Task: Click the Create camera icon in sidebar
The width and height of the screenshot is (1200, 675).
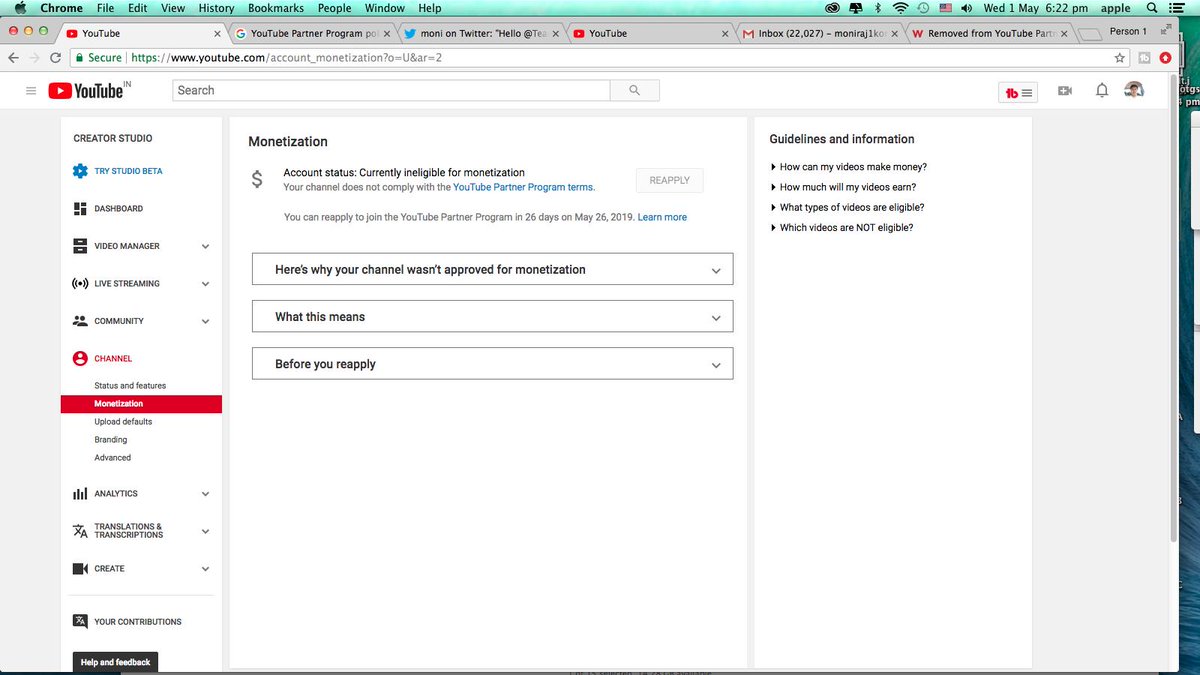Action: (x=80, y=569)
